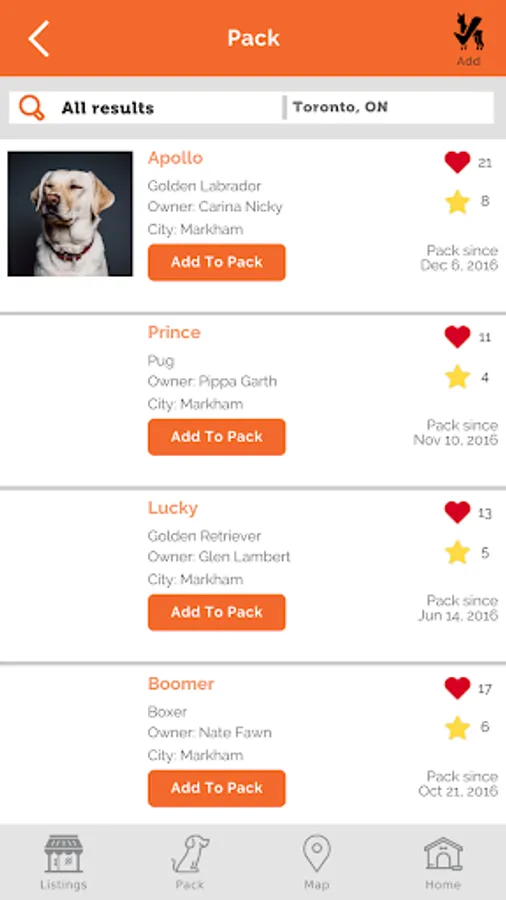Screen dimensions: 506x900
Task: Select the All results search field
Action: (146, 108)
